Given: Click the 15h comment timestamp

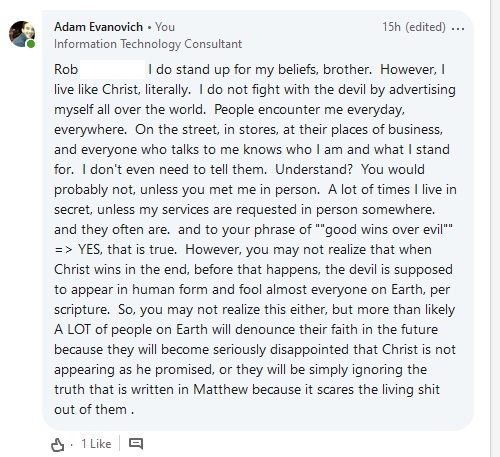Looking at the screenshot, I should [x=391, y=27].
